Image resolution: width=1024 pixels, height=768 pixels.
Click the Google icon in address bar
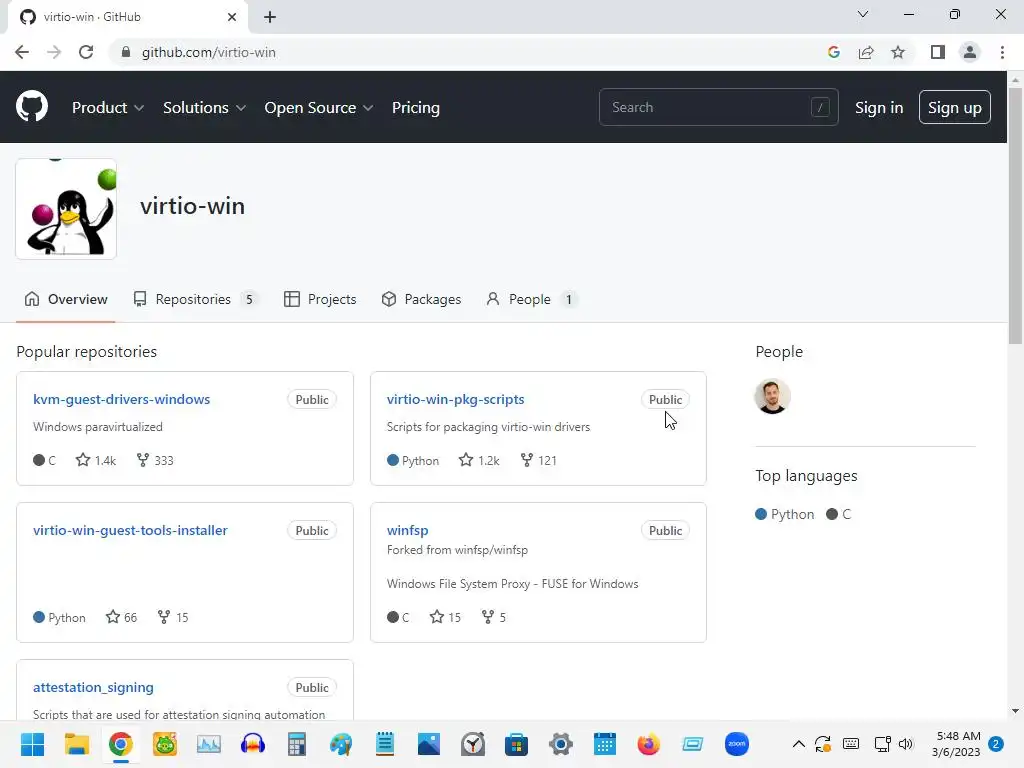click(x=834, y=52)
